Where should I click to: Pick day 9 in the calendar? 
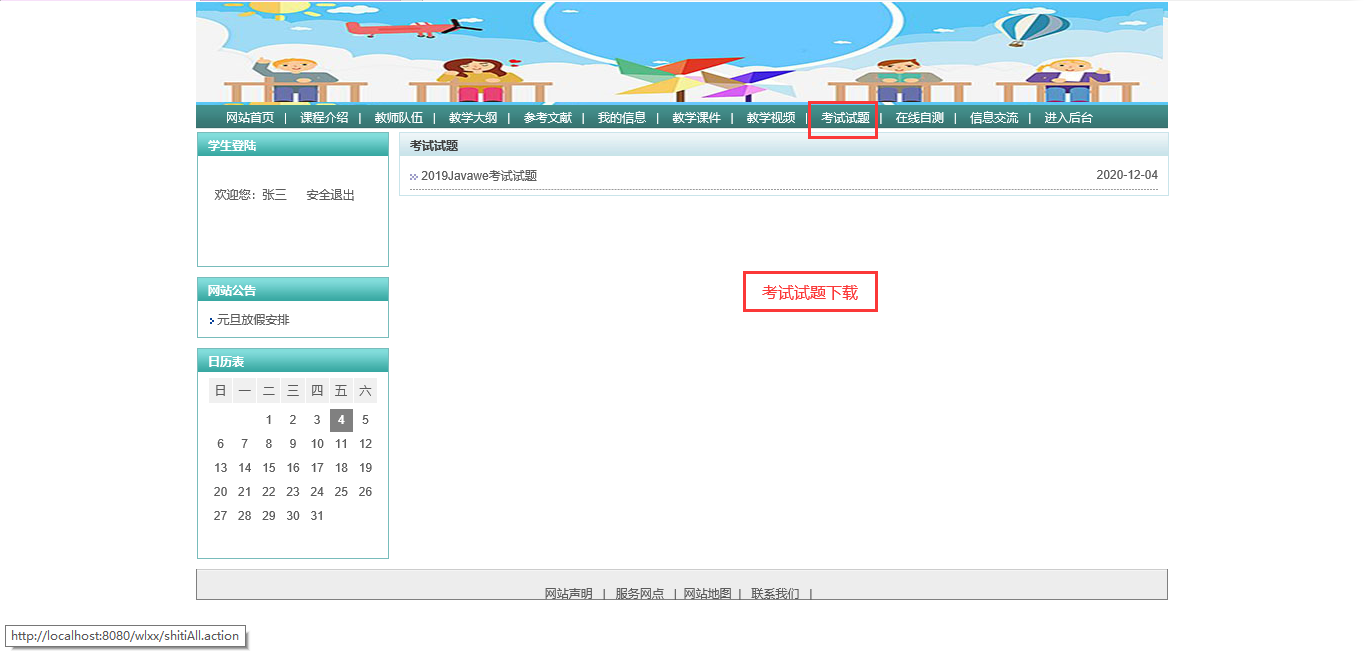click(293, 444)
